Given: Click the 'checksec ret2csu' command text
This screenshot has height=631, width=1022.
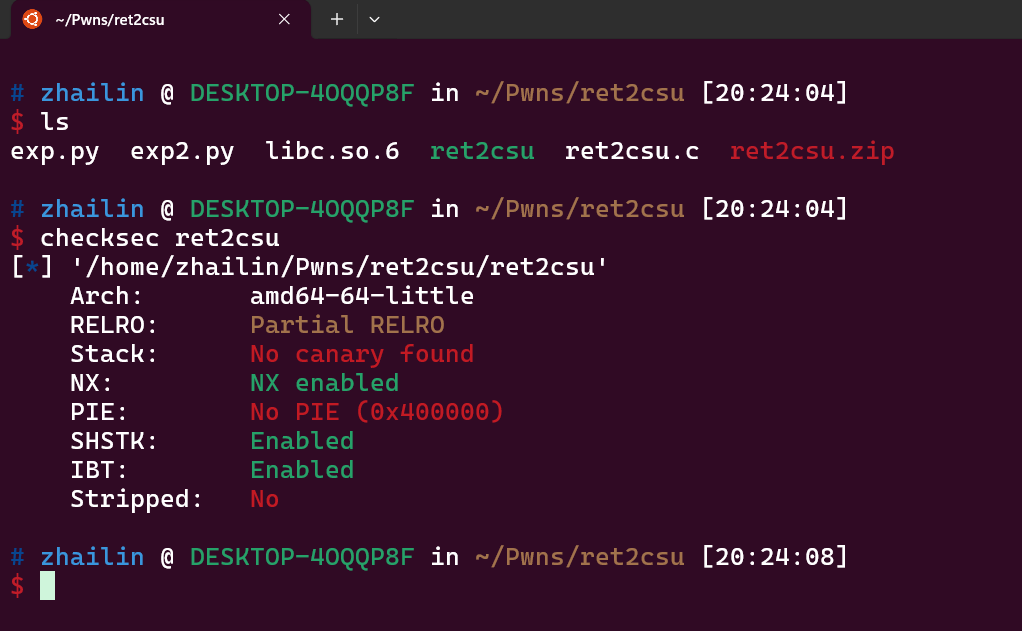Looking at the screenshot, I should pos(160,238).
